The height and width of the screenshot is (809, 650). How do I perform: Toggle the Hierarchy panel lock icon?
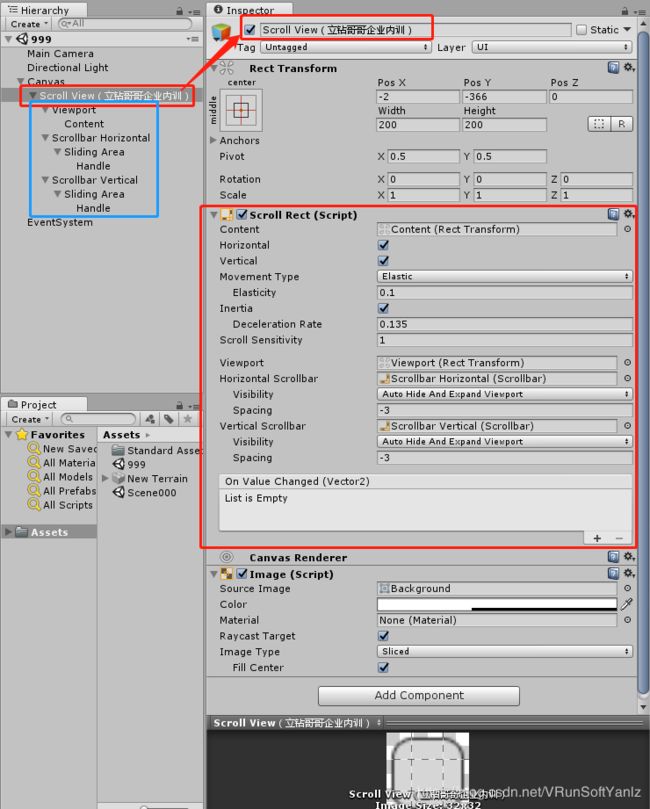[180, 11]
